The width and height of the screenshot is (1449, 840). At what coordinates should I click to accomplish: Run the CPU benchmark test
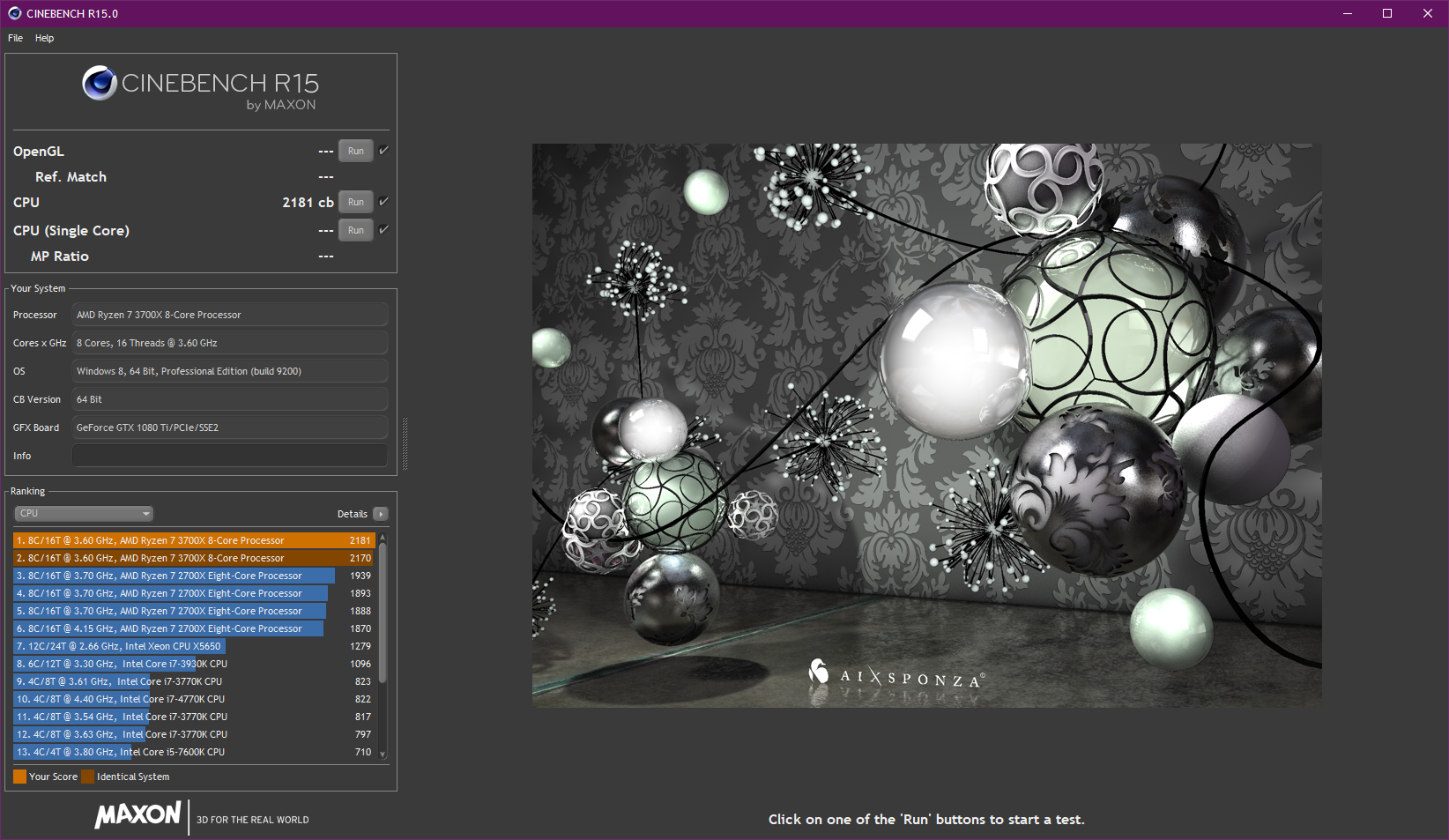[x=356, y=202]
